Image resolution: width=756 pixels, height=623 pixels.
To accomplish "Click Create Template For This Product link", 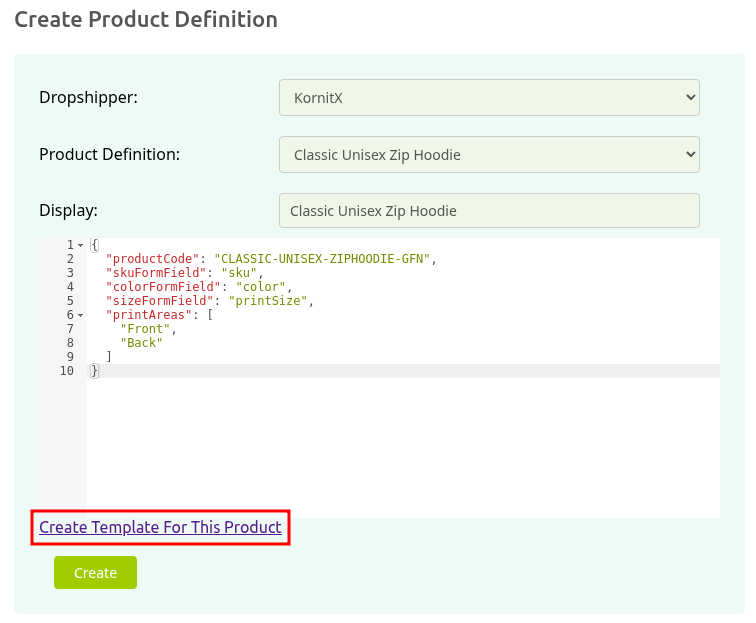I will [160, 527].
